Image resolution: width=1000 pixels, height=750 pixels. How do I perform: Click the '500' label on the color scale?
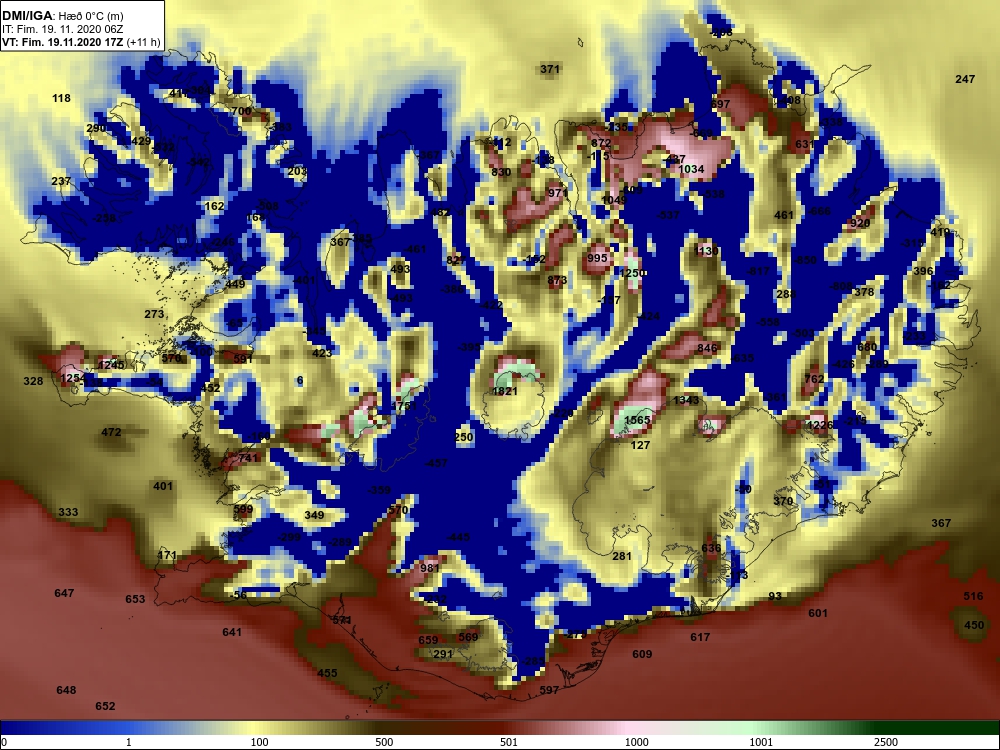pos(384,742)
